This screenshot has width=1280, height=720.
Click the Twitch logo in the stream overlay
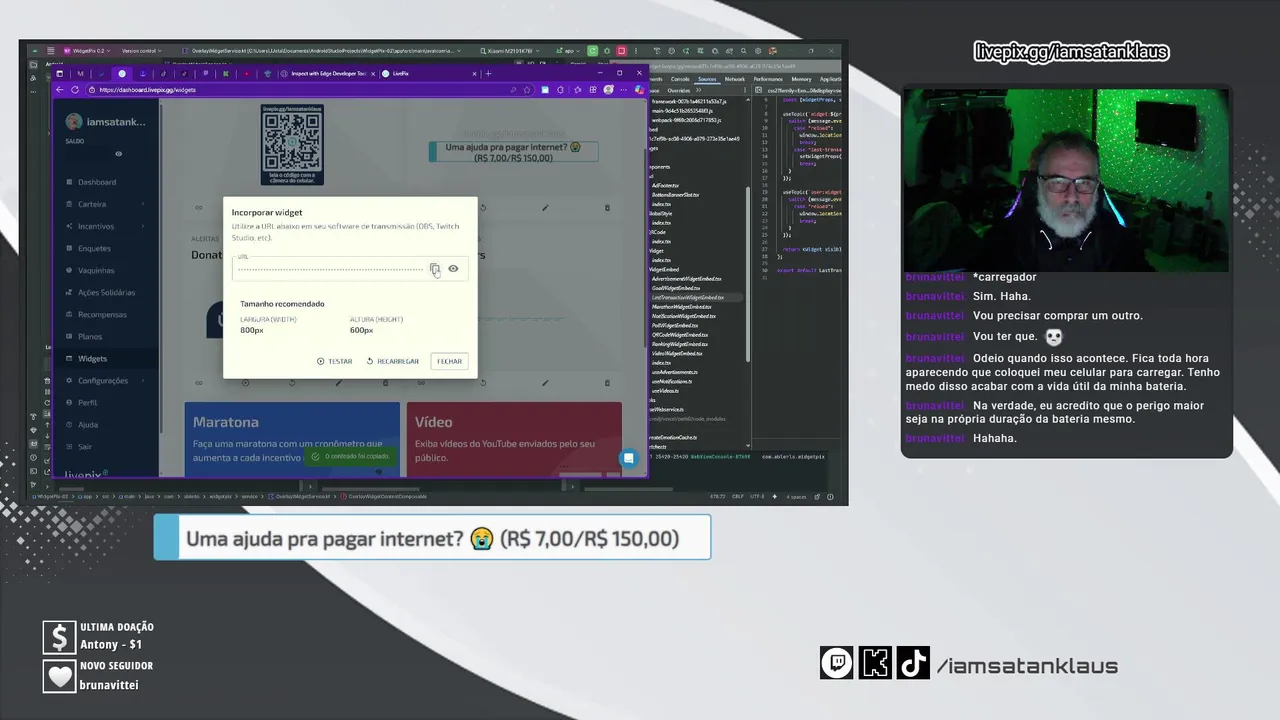837,663
